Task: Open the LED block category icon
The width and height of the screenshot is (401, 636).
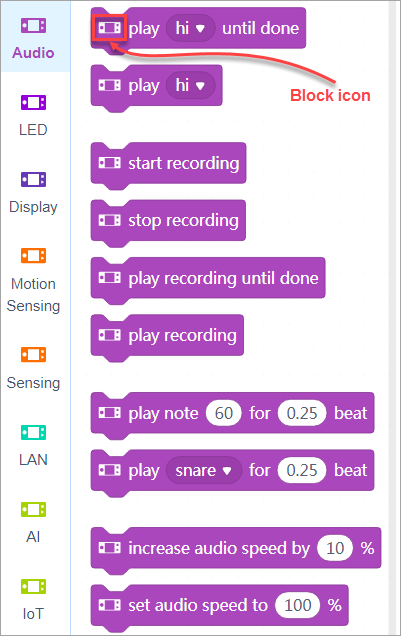Action: (33, 102)
